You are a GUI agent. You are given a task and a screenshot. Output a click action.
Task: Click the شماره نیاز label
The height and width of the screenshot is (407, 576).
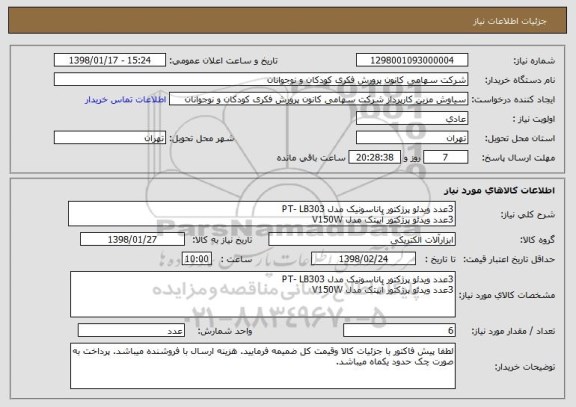tap(534, 61)
